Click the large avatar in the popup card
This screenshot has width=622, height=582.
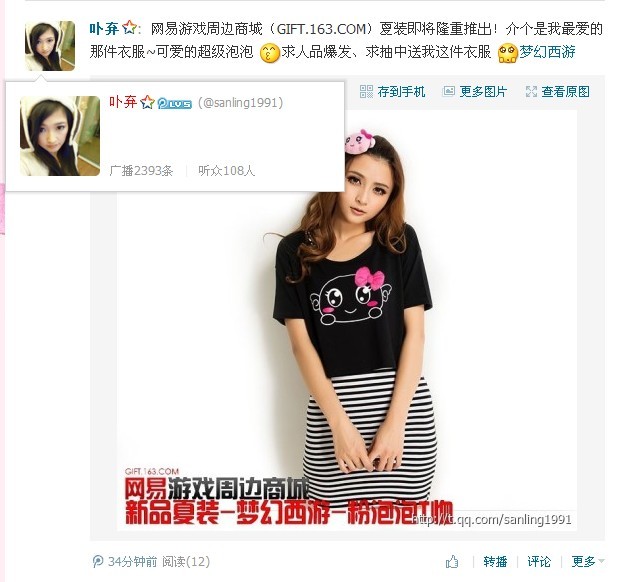60,136
